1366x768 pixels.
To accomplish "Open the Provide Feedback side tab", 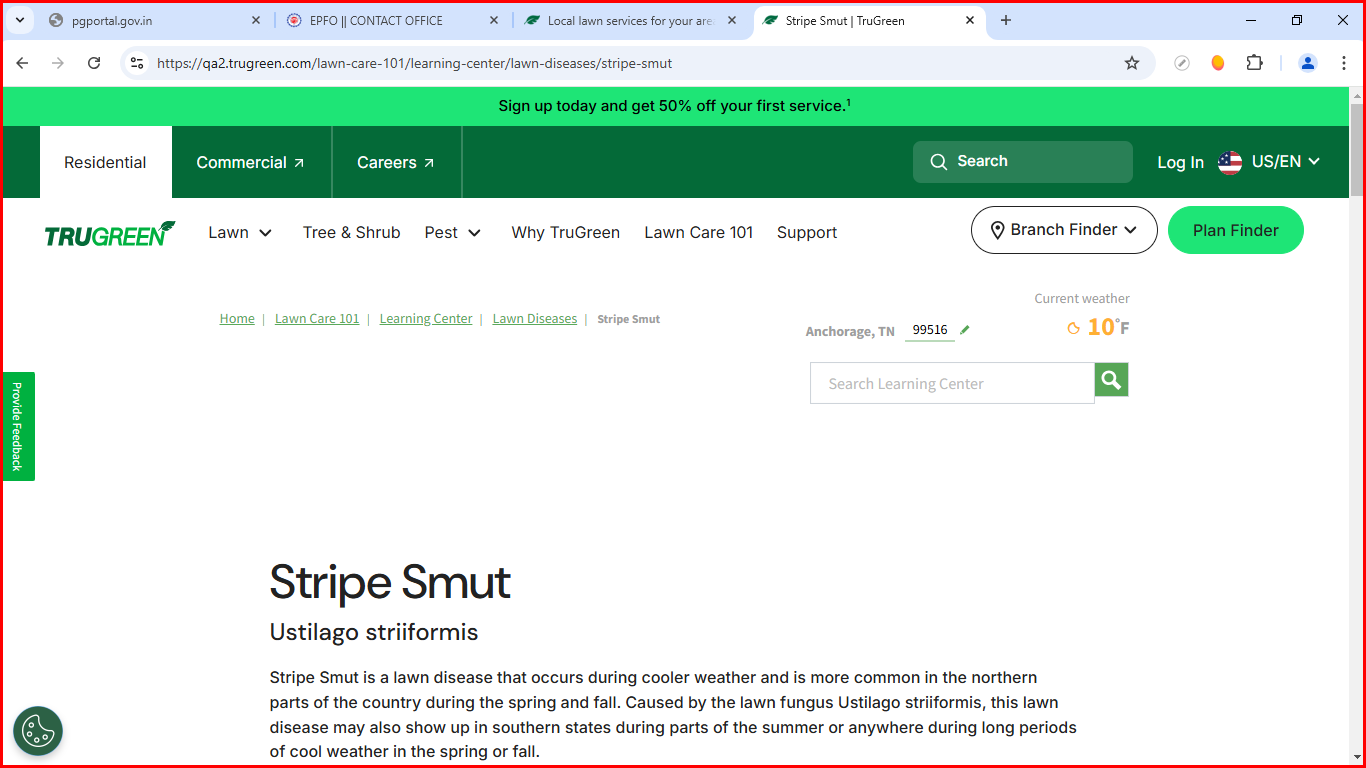I will (18, 426).
